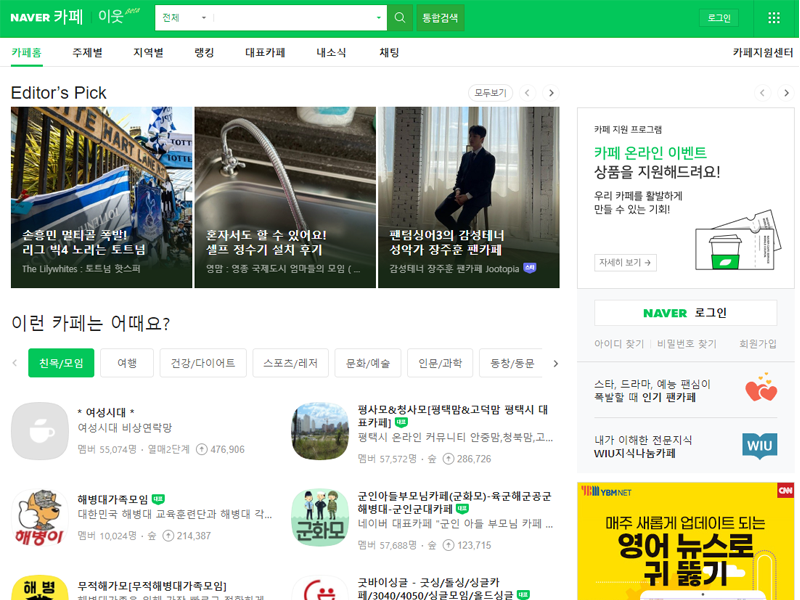The width and height of the screenshot is (800, 600).
Task: Click the 무적해가모 yellow cafe icon
Action: [x=40, y=588]
